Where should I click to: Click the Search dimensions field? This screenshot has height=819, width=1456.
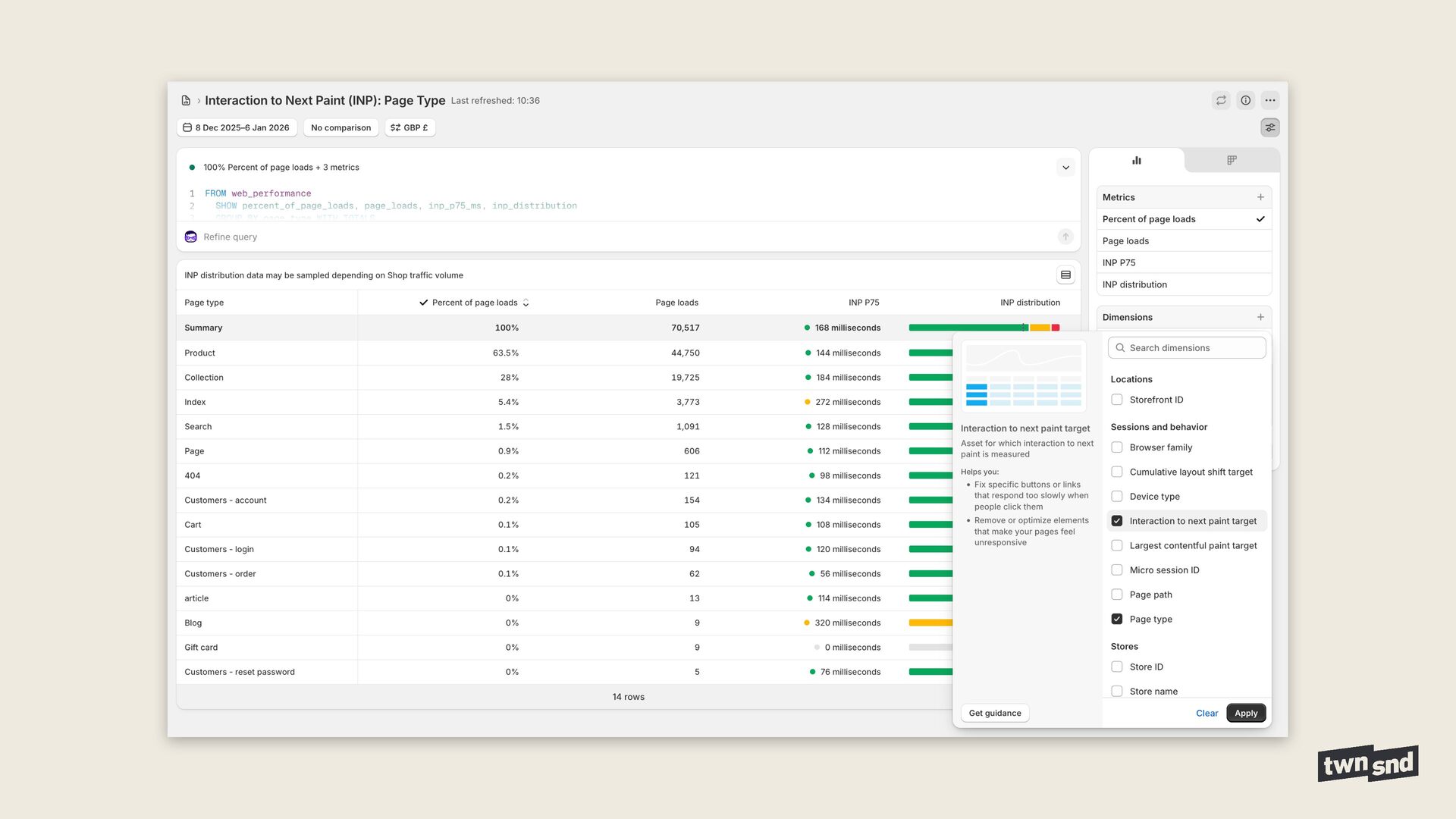(x=1187, y=348)
